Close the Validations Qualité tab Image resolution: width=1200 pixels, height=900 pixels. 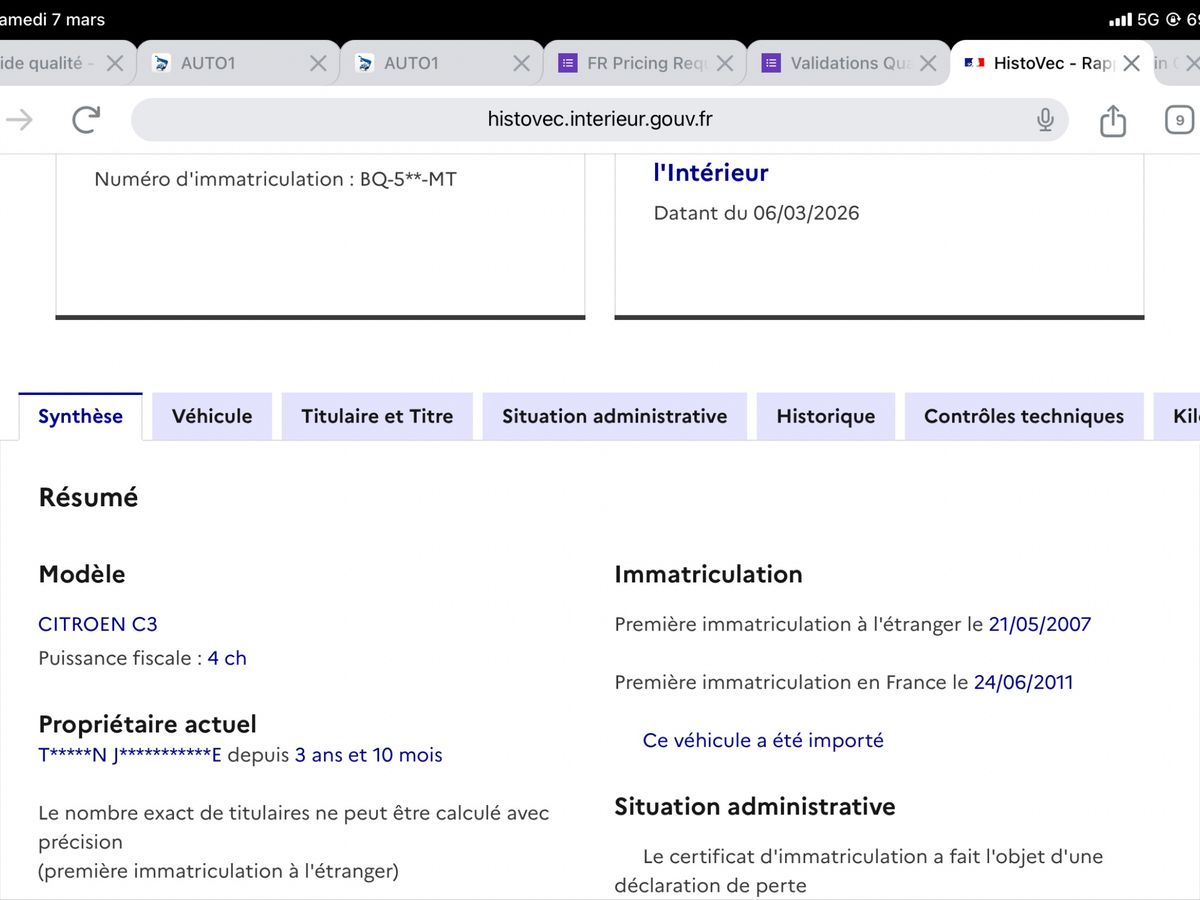(x=928, y=63)
